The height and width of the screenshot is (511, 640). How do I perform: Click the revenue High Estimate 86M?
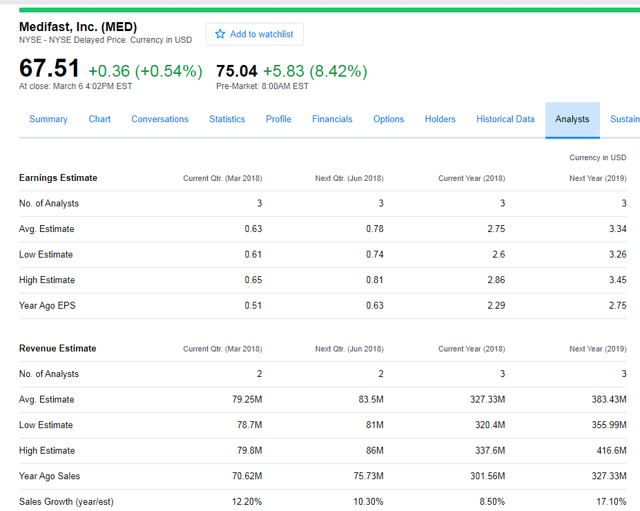(375, 451)
